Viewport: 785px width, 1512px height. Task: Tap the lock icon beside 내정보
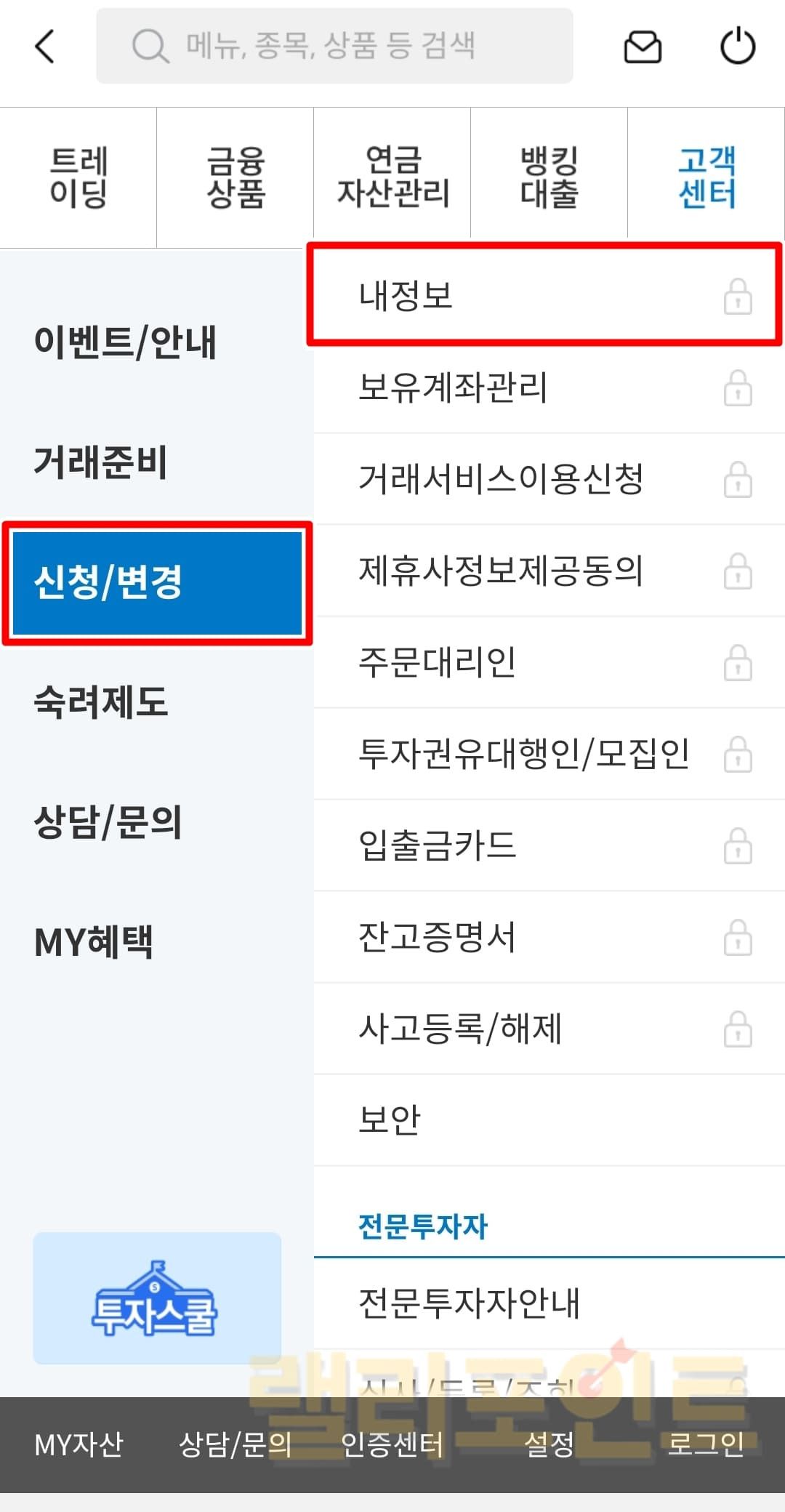point(738,296)
